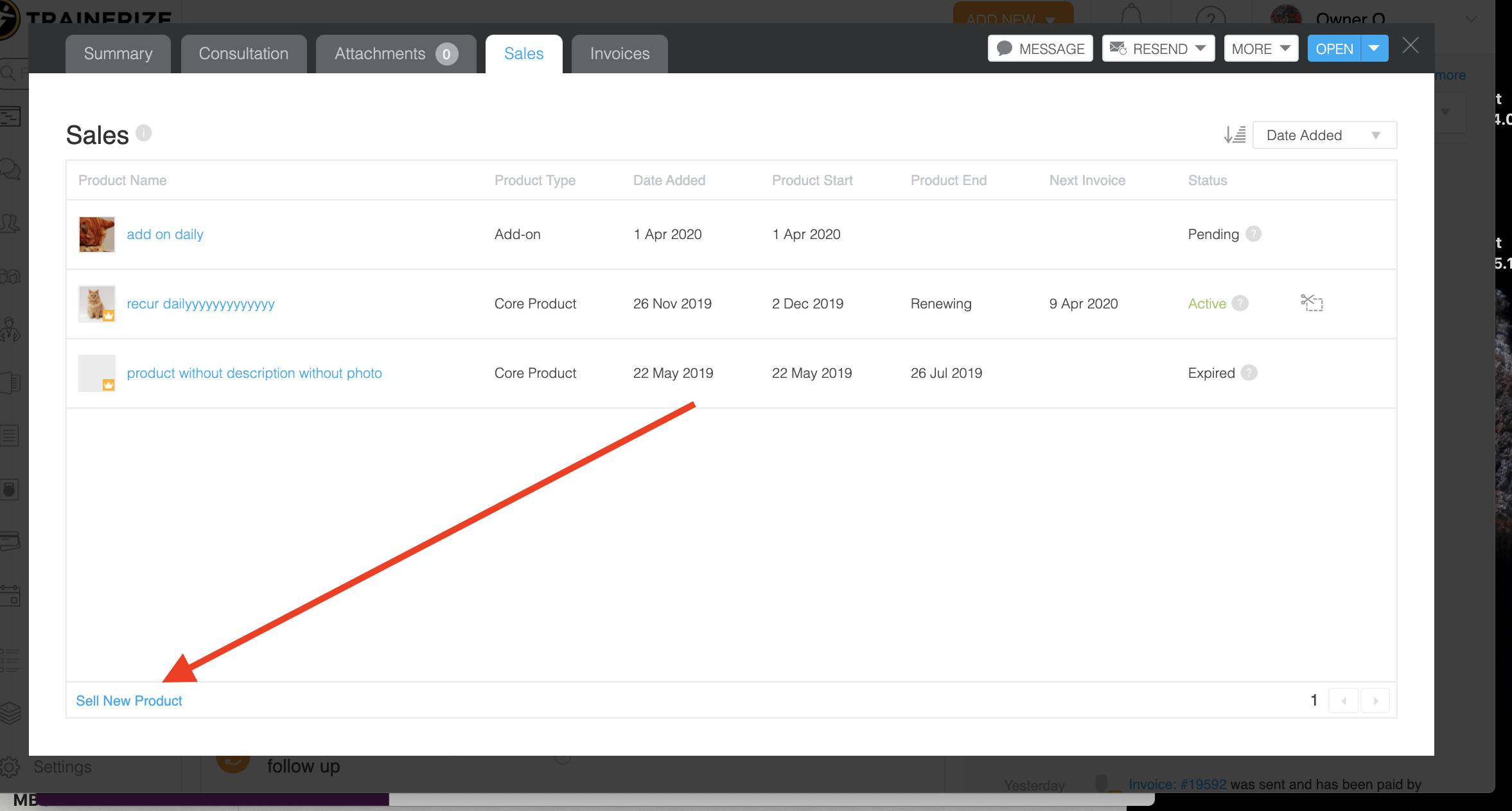Click the 9 Apr 2020 next invoice cell
Screen dimensions: 1512x811
click(x=1084, y=304)
